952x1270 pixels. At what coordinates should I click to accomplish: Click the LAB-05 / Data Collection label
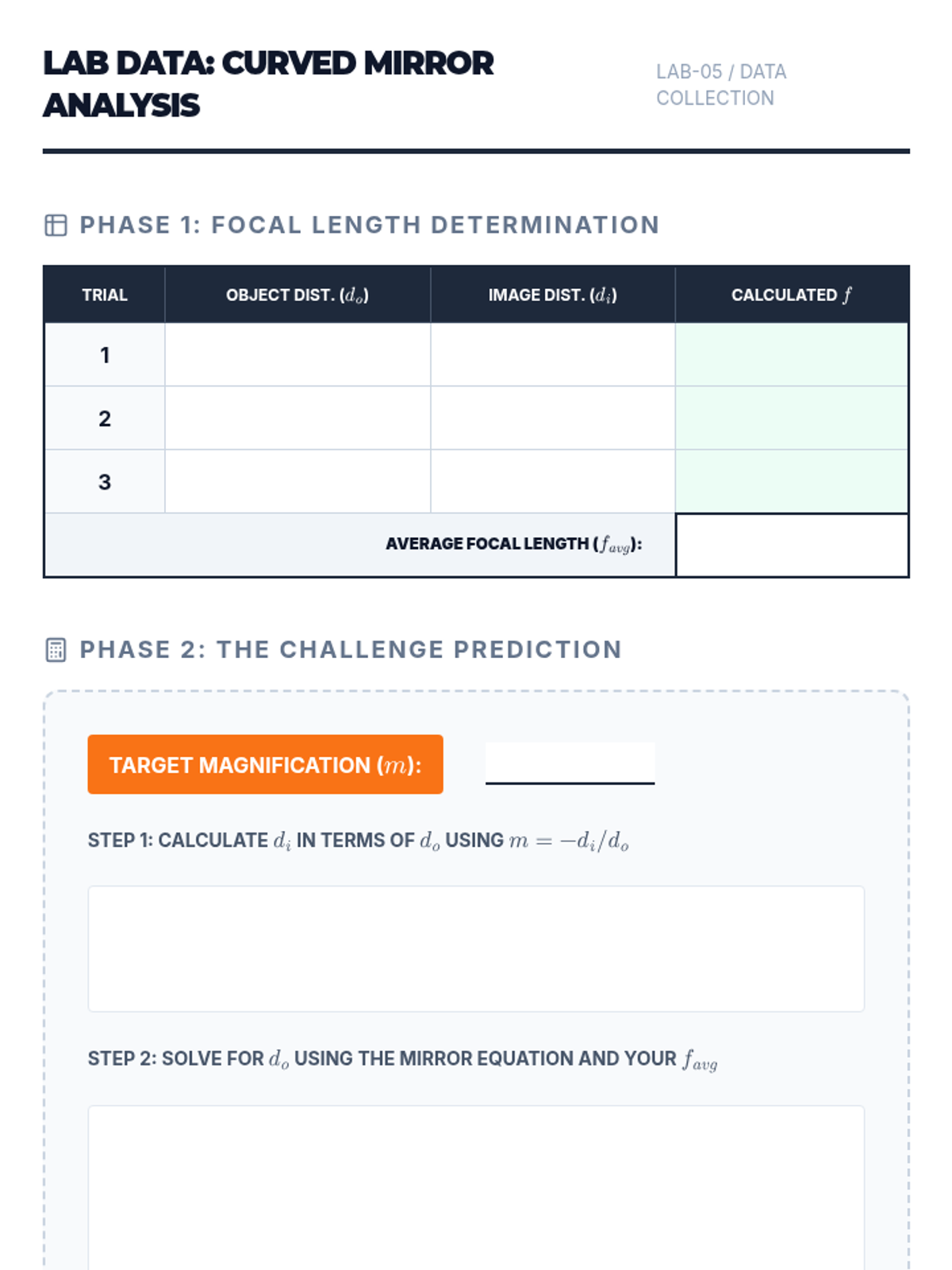click(x=720, y=85)
